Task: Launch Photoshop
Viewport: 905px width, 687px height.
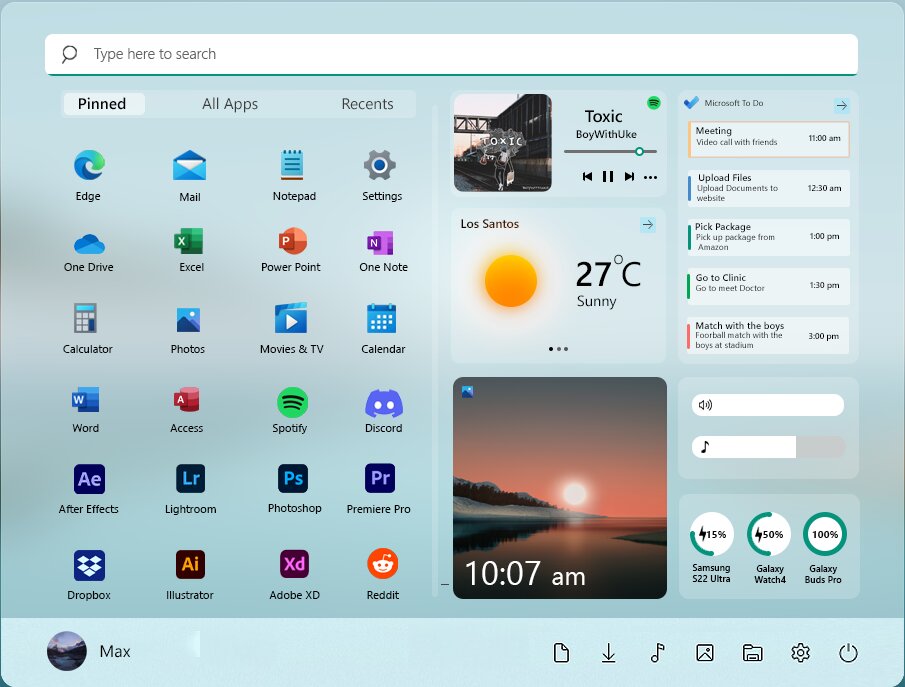Action: 293,478
